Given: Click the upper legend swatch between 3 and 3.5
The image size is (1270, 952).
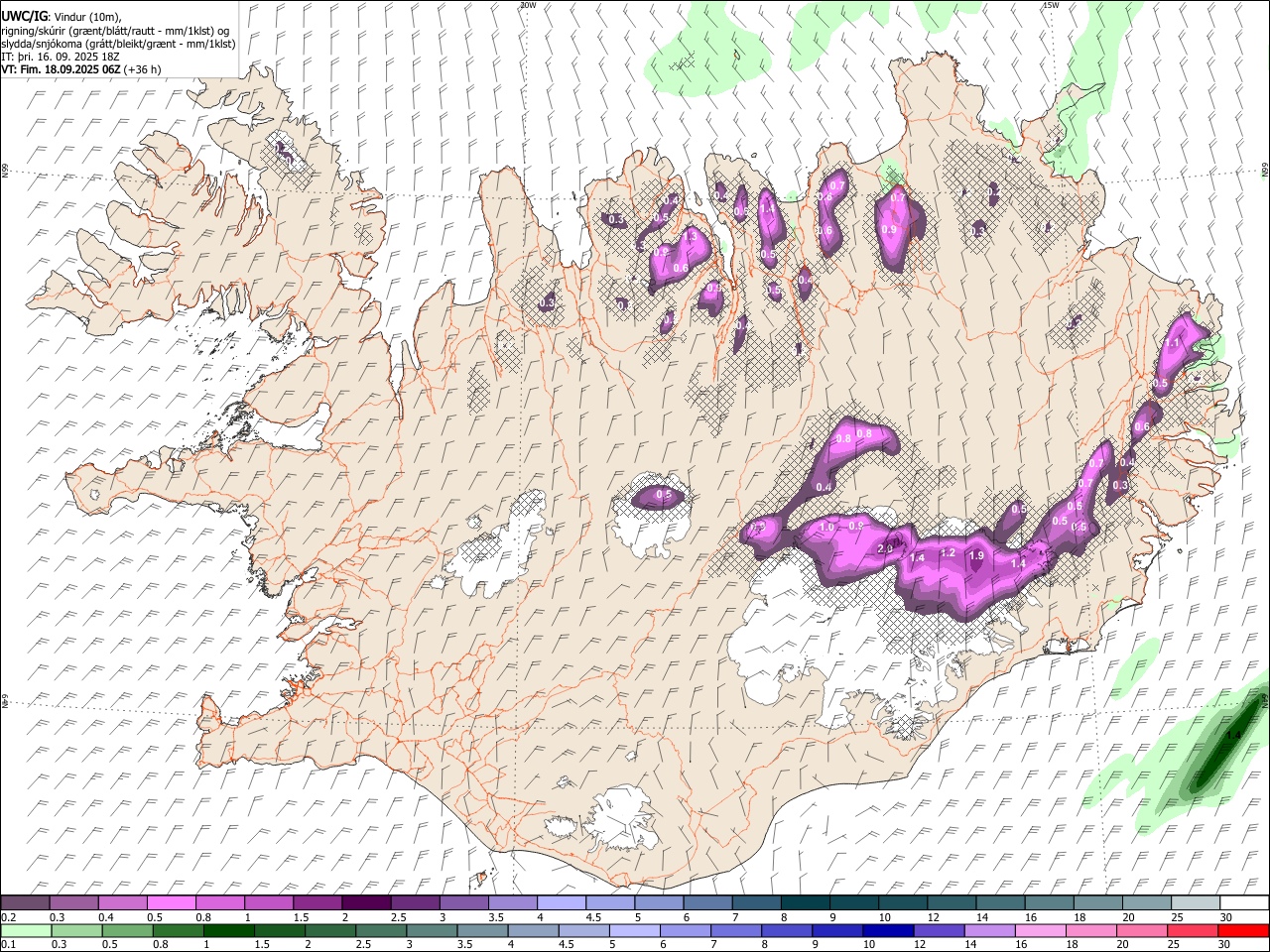Looking at the screenshot, I should (x=464, y=903).
